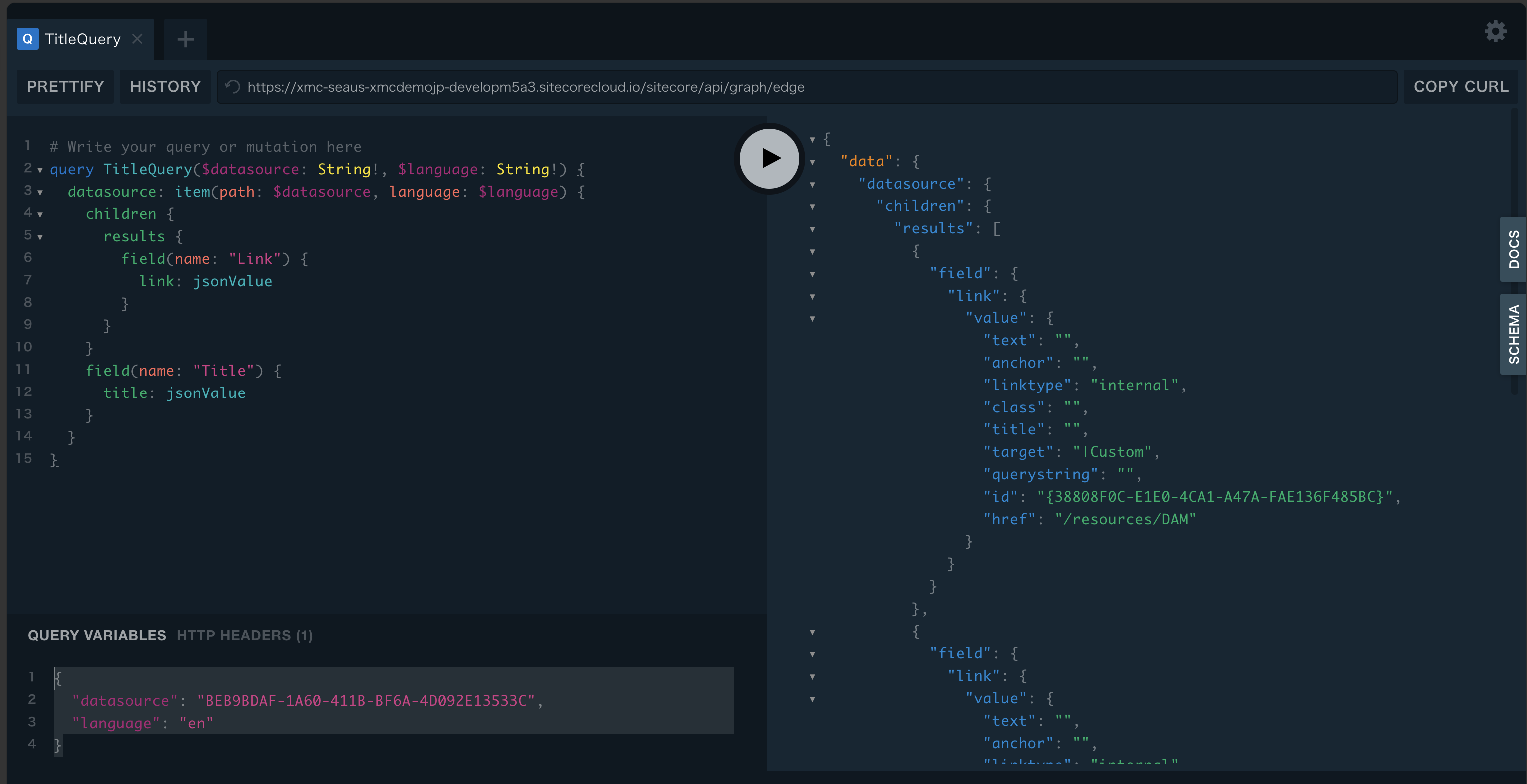Run the query with the play button
Viewport: 1527px width, 784px height.
pyautogui.click(x=769, y=158)
